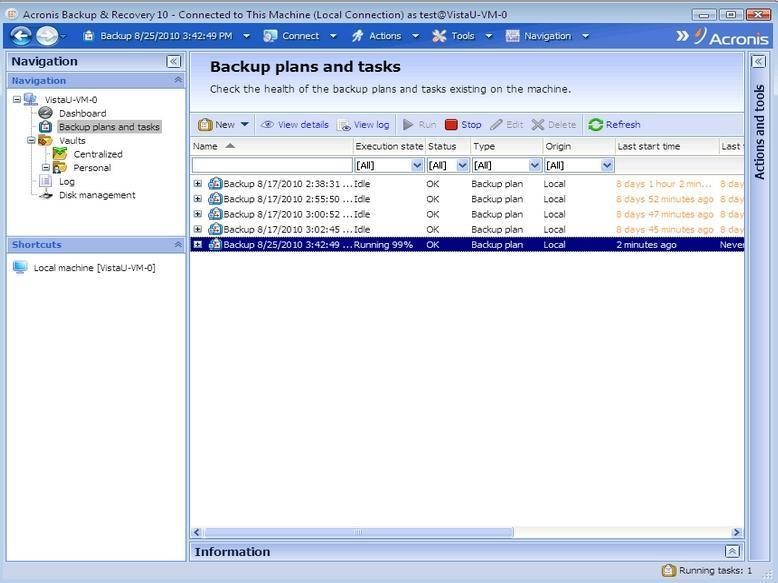Select Vaults in navigation tree
The width and height of the screenshot is (778, 583).
pos(72,140)
